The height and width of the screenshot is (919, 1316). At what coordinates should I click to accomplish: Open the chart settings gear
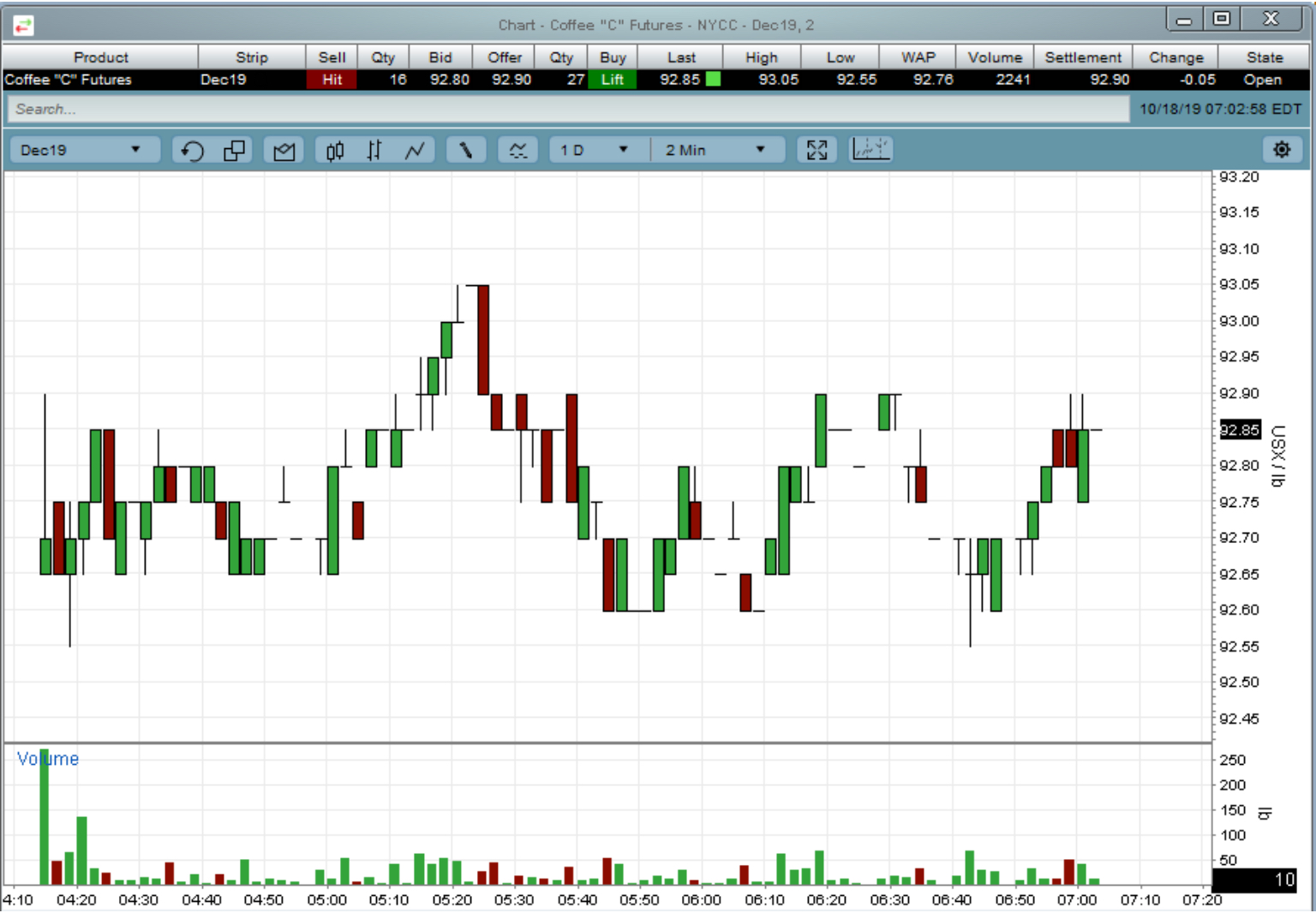click(1282, 150)
